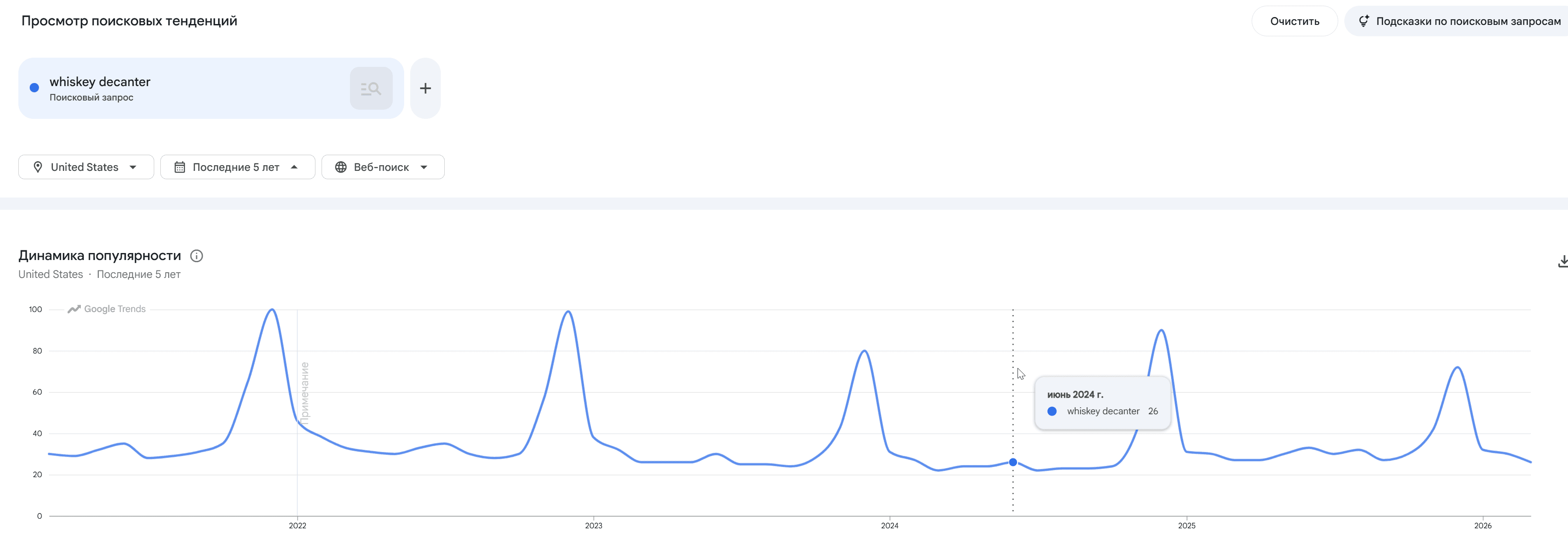Viewport: 1568px width, 541px height.
Task: Click the Поисковый запрос label in term card
Action: pyautogui.click(x=91, y=97)
